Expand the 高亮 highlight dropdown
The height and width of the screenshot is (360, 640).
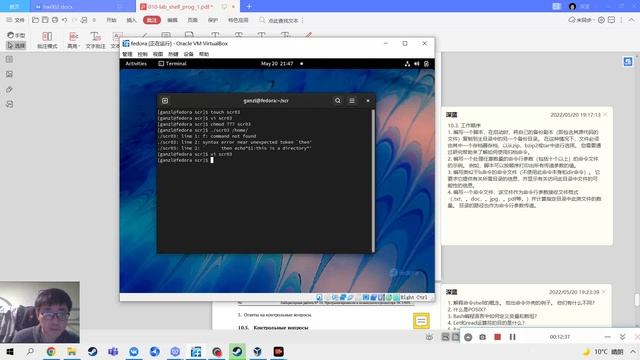(x=73, y=40)
